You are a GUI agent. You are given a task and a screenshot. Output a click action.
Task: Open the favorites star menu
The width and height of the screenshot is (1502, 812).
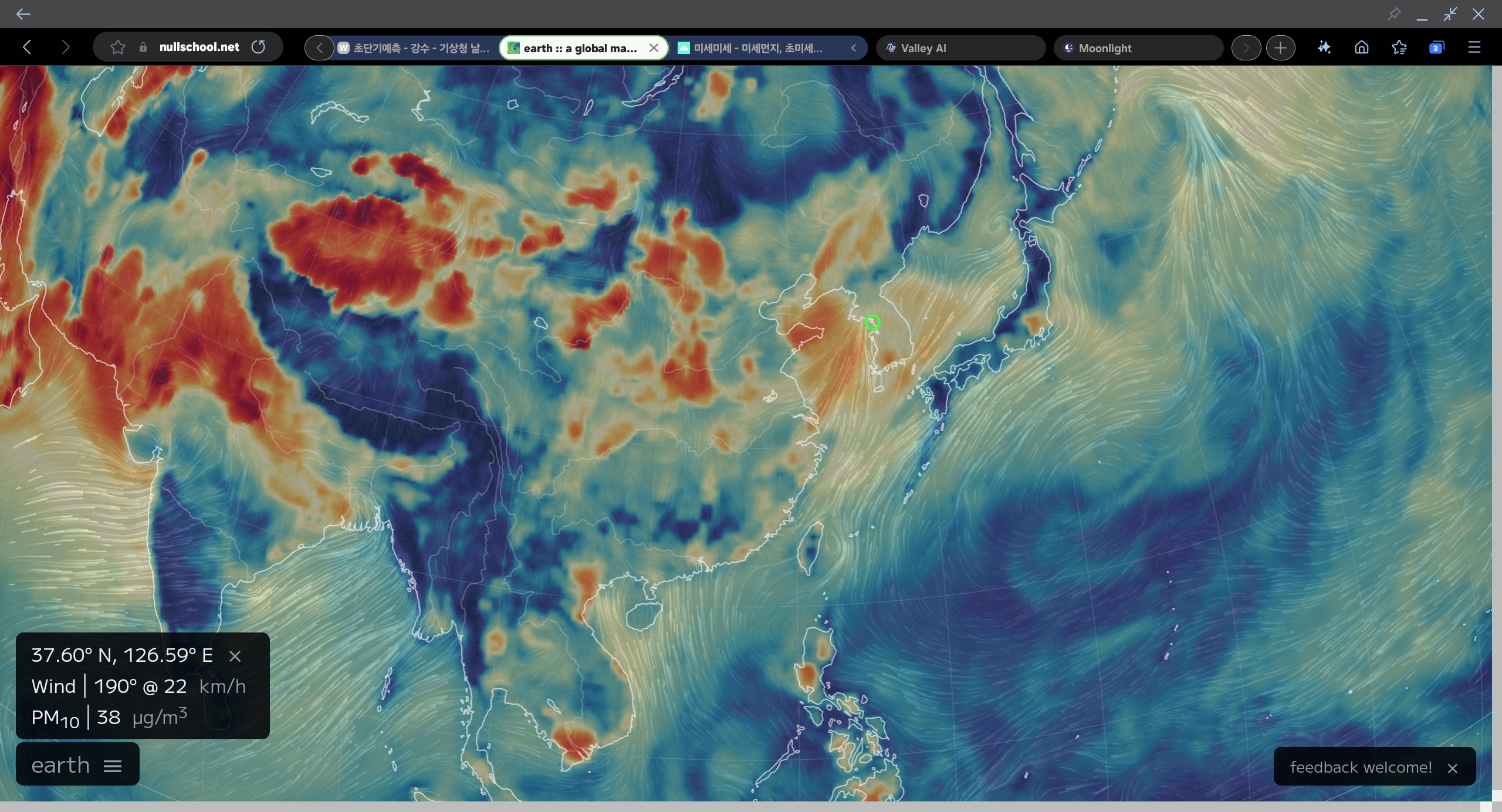(1399, 48)
